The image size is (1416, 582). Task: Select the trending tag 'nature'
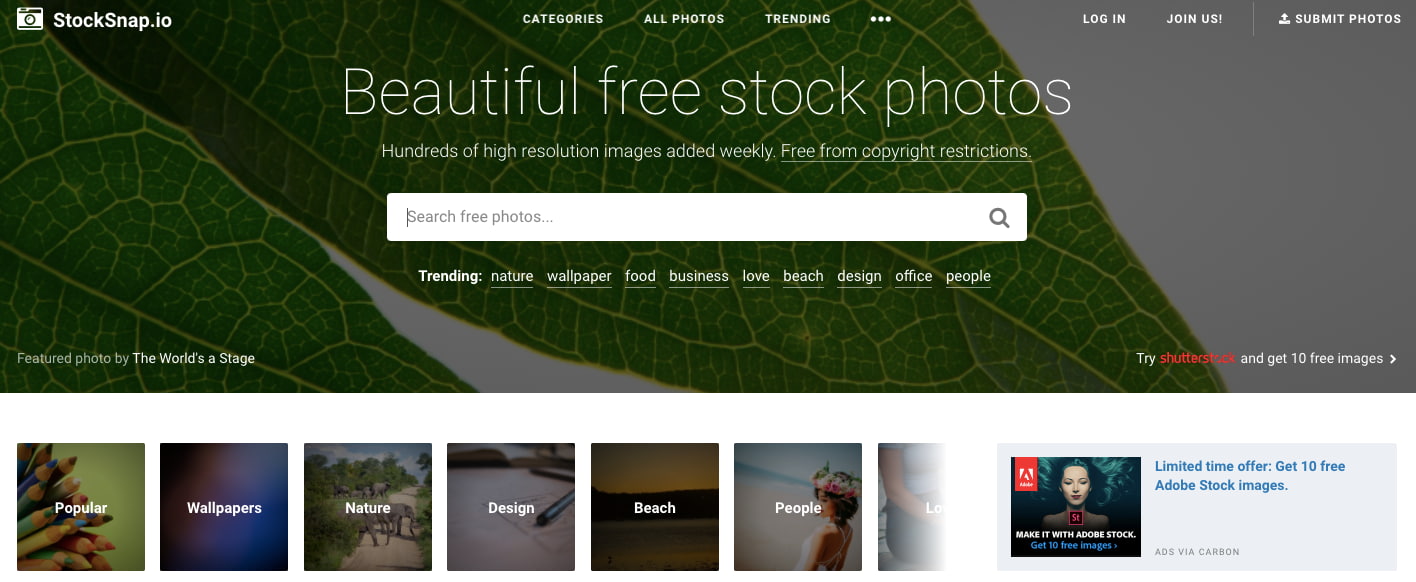tap(512, 276)
